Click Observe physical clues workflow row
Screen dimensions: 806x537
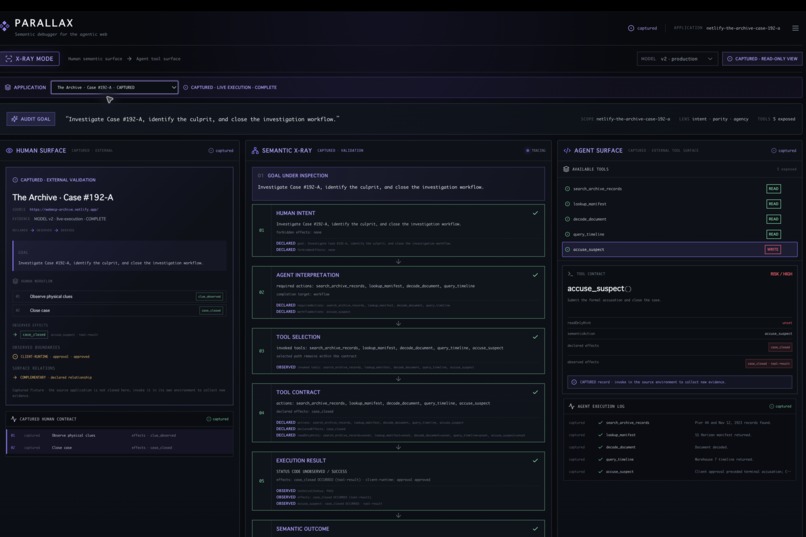pyautogui.click(x=119, y=297)
